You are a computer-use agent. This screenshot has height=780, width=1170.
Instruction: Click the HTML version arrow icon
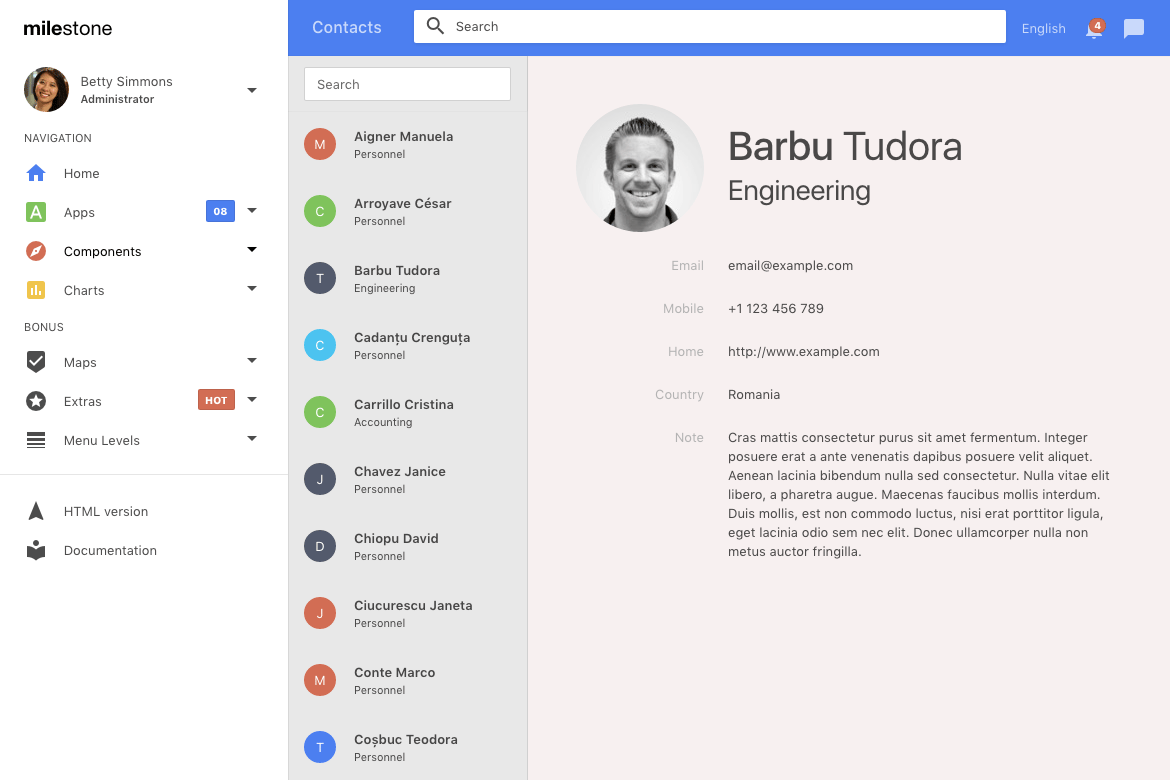pyautogui.click(x=36, y=511)
